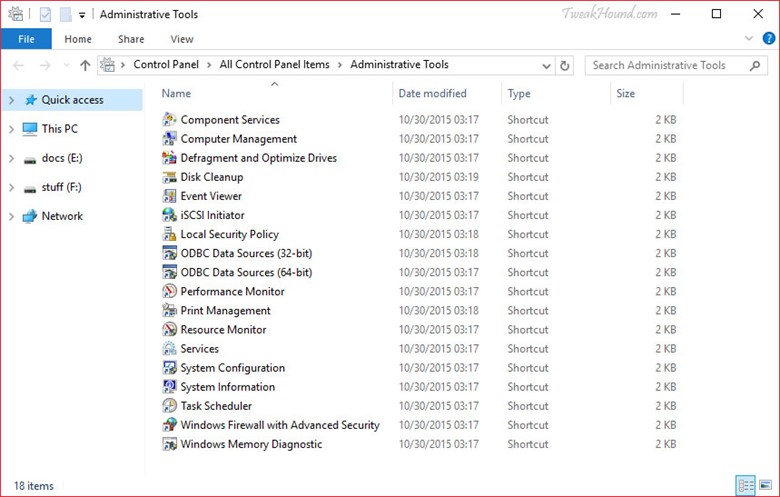The image size is (780, 497).
Task: Click the Properties checkmark in quick access toolbar
Action: [x=45, y=15]
